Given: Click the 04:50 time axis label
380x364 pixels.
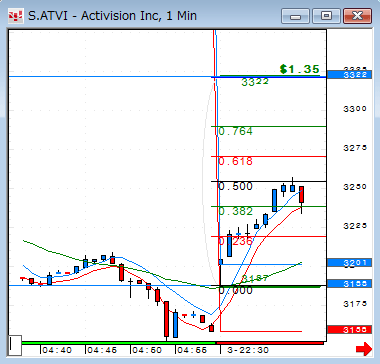Looking at the screenshot, I should point(147,350).
